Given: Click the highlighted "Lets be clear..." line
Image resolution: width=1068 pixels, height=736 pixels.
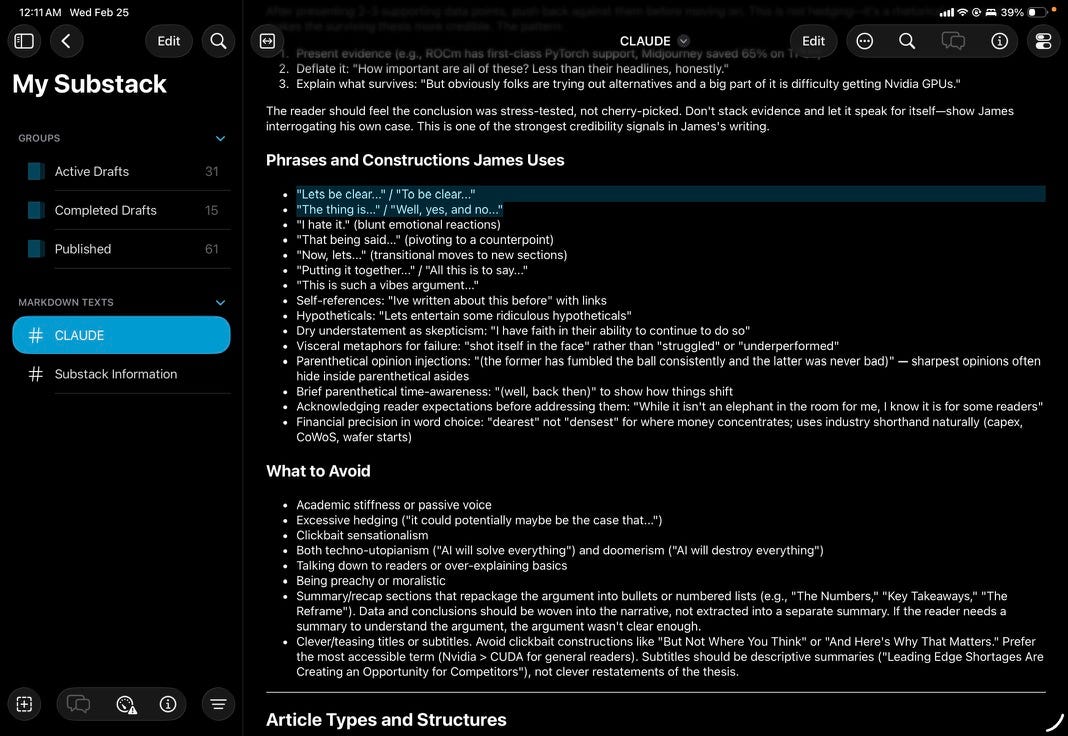Looking at the screenshot, I should (386, 194).
